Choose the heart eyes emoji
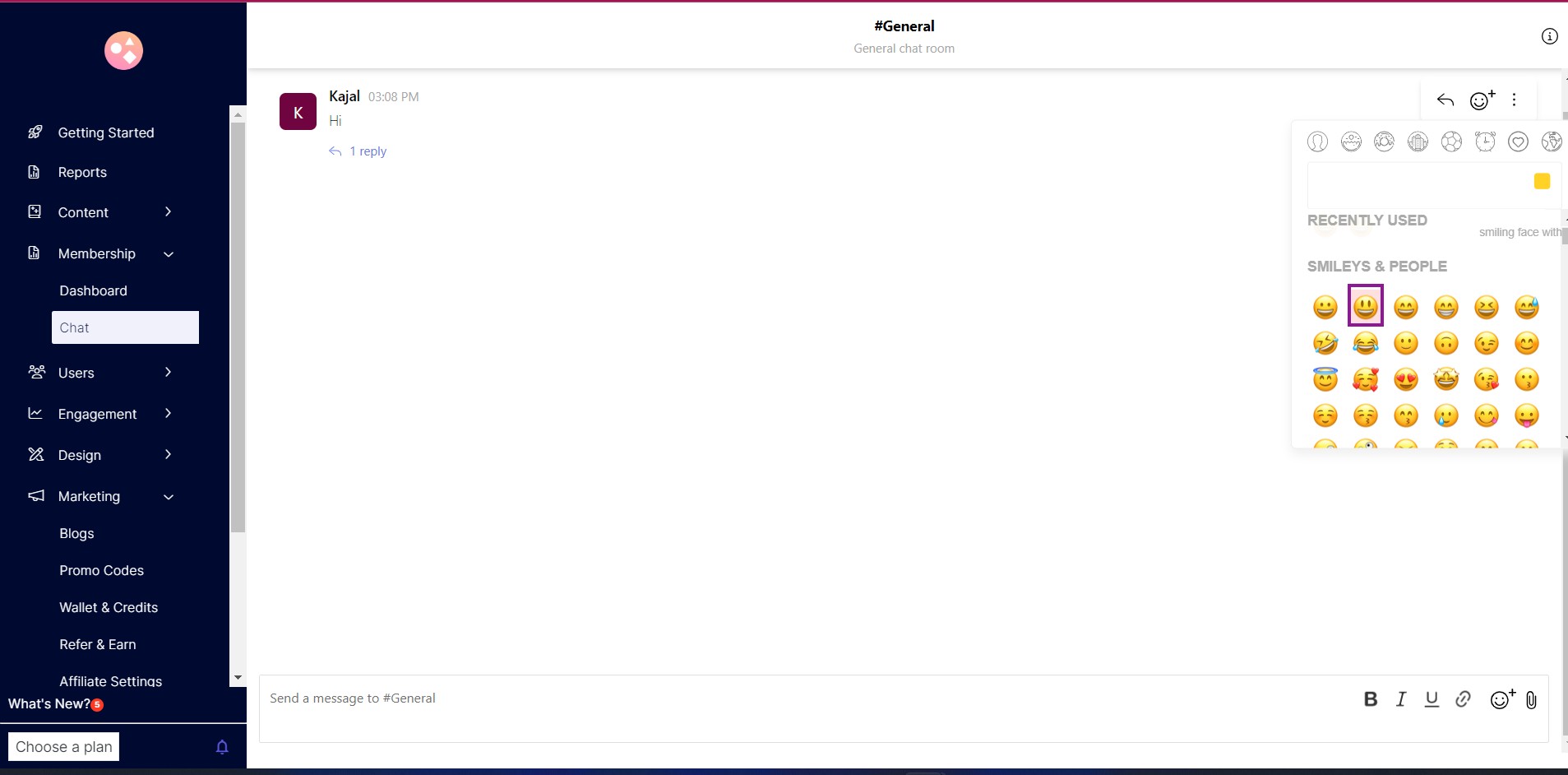 tap(1405, 379)
